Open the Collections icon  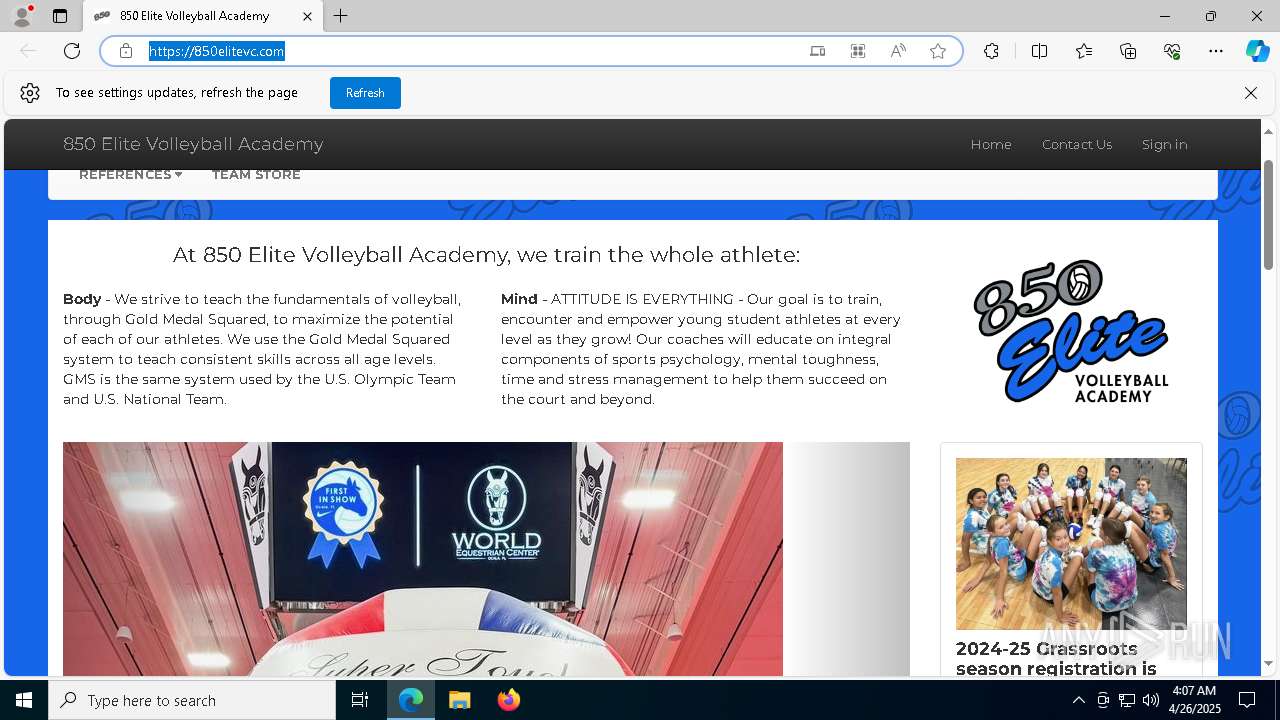[1128, 51]
